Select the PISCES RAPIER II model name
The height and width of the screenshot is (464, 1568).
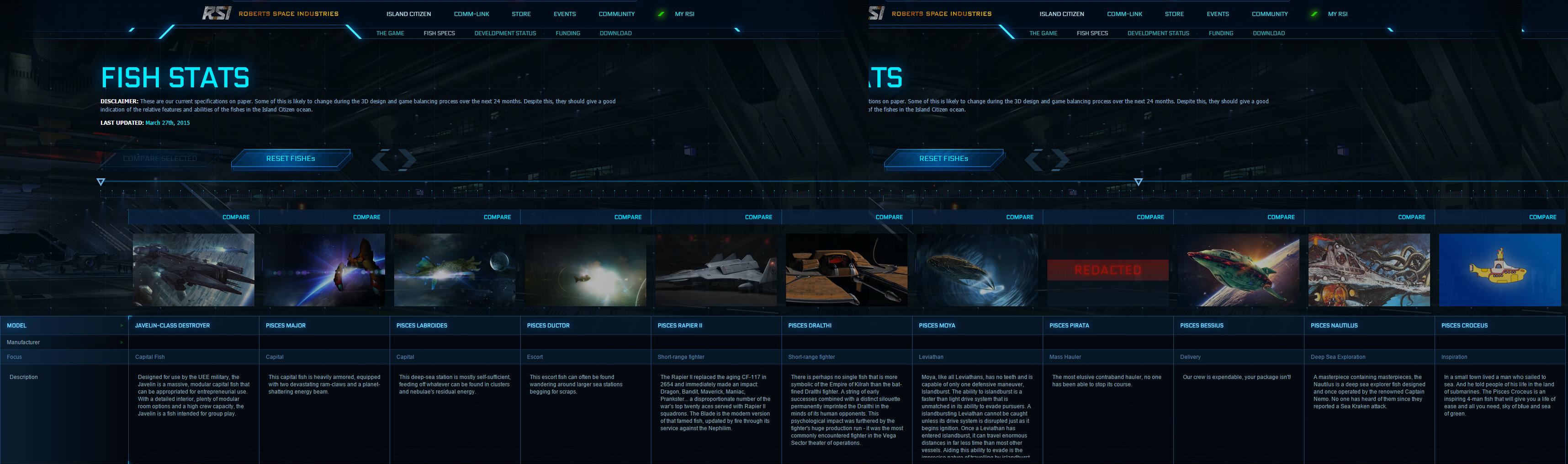679,326
